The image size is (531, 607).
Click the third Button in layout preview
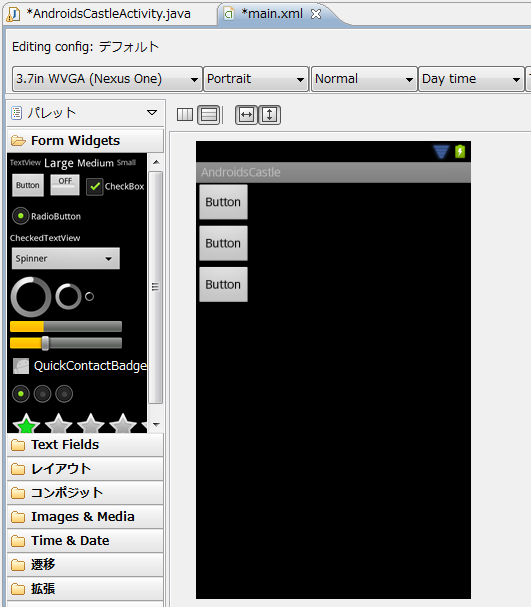223,285
